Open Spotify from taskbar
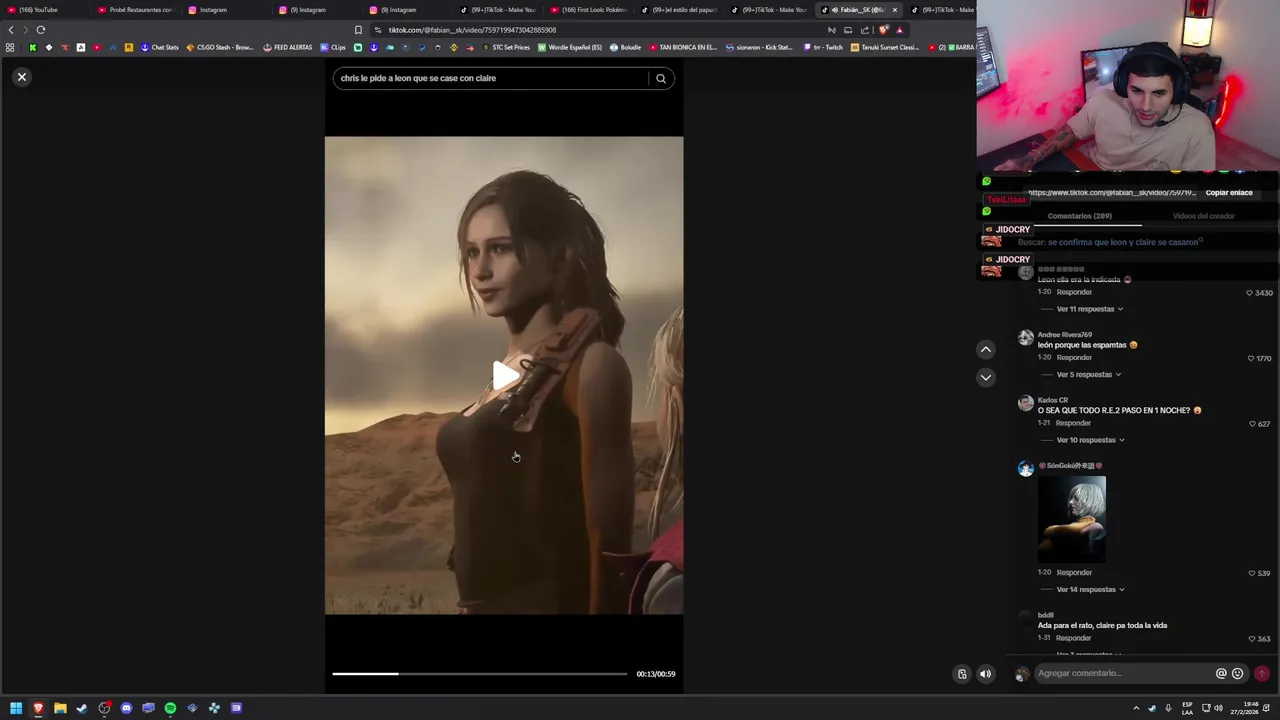This screenshot has width=1280, height=720. coord(170,708)
